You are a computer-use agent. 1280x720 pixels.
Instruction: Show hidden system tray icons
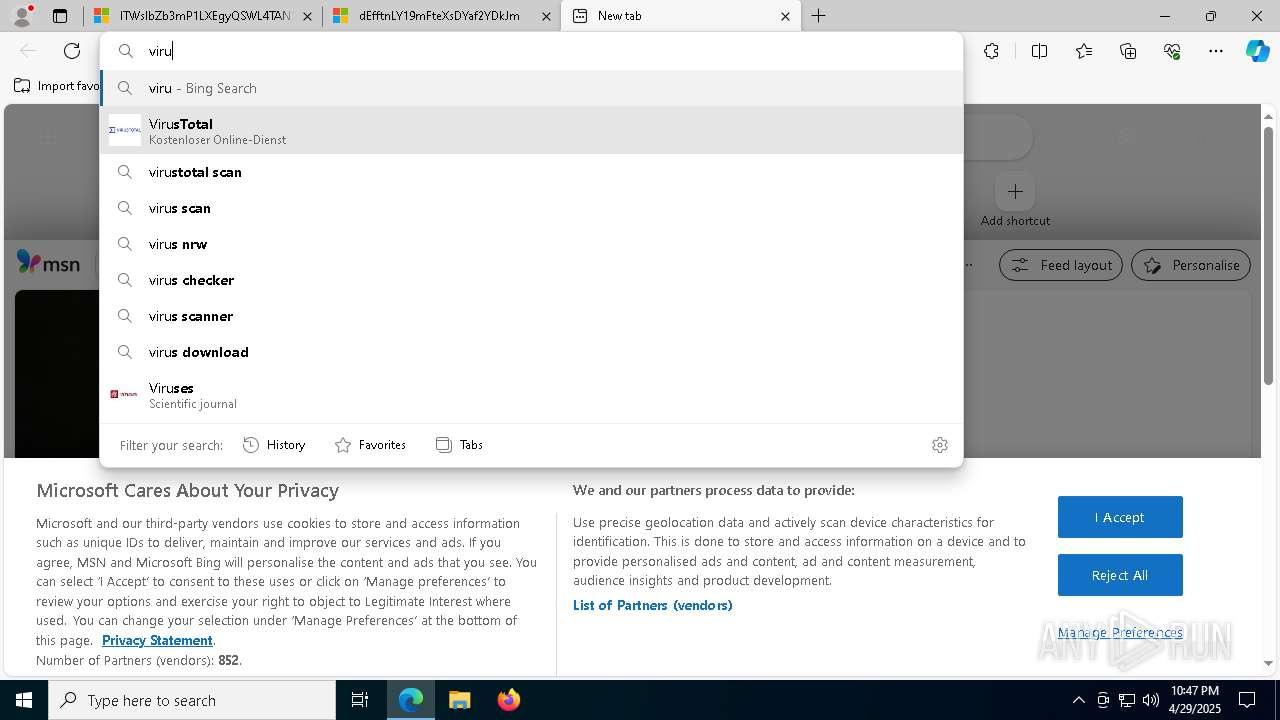click(x=1078, y=700)
